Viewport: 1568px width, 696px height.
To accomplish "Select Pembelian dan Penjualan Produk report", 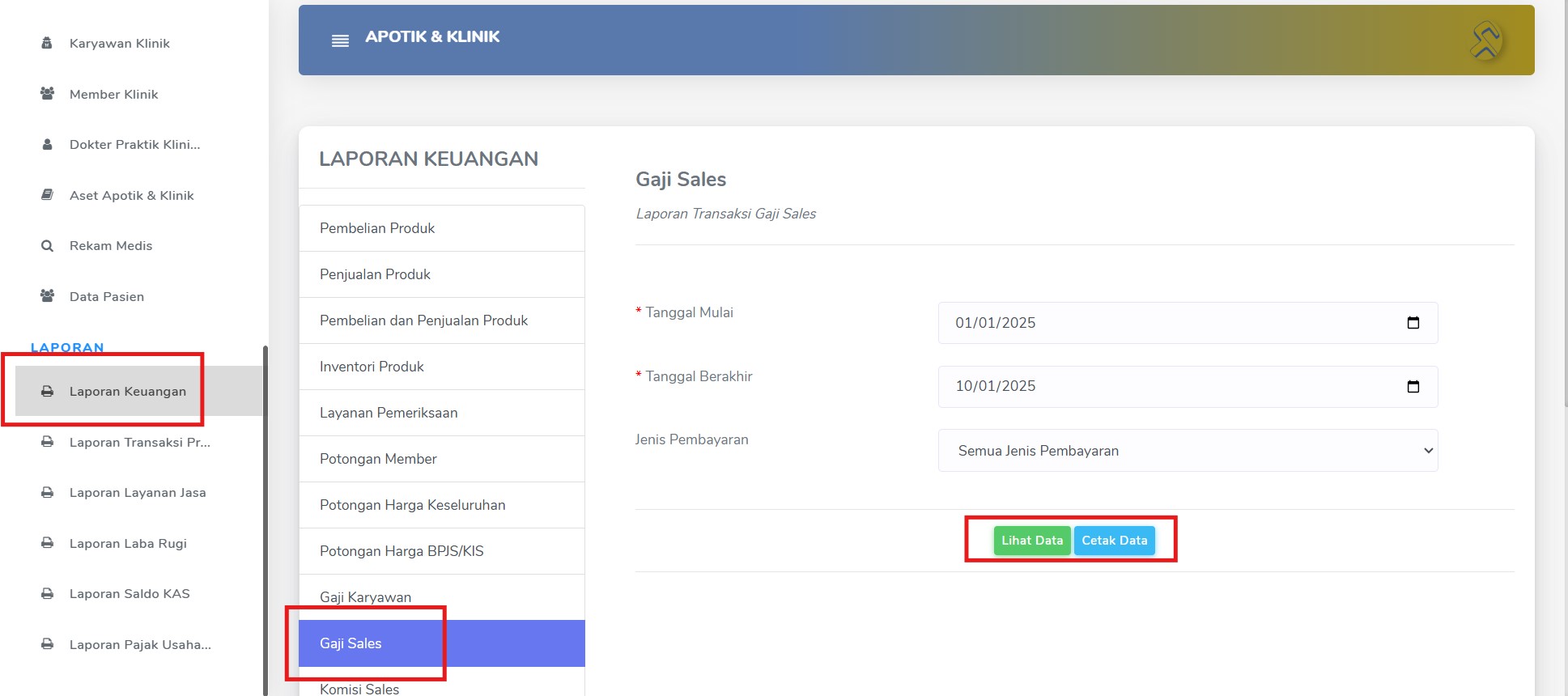I will pyautogui.click(x=442, y=320).
